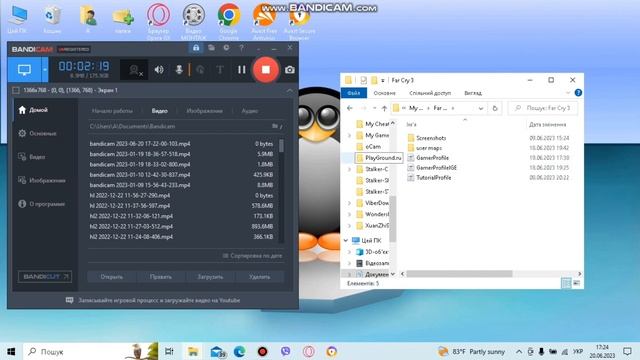Go back using Explorer back arrow
Screen dimensions: 640x360
pos(350,108)
